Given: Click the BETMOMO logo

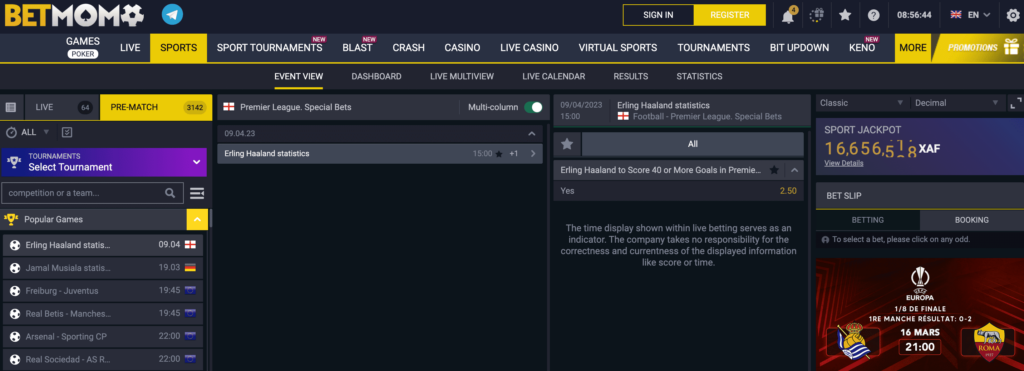Looking at the screenshot, I should click(x=74, y=15).
